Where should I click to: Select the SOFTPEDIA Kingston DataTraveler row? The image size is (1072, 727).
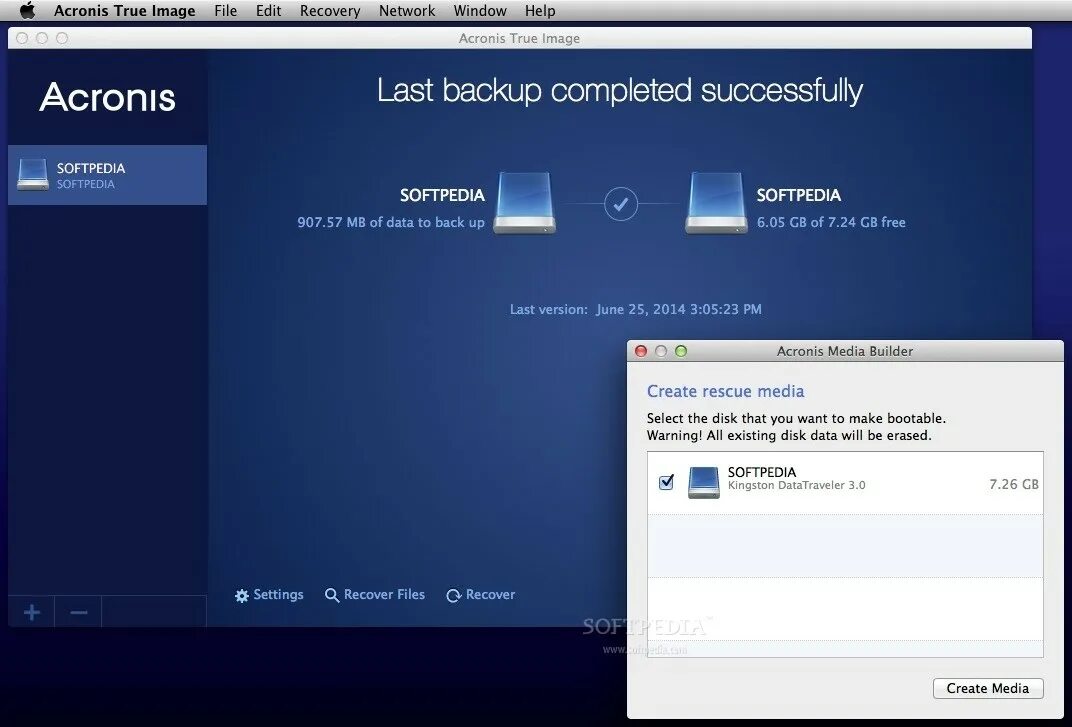[845, 483]
